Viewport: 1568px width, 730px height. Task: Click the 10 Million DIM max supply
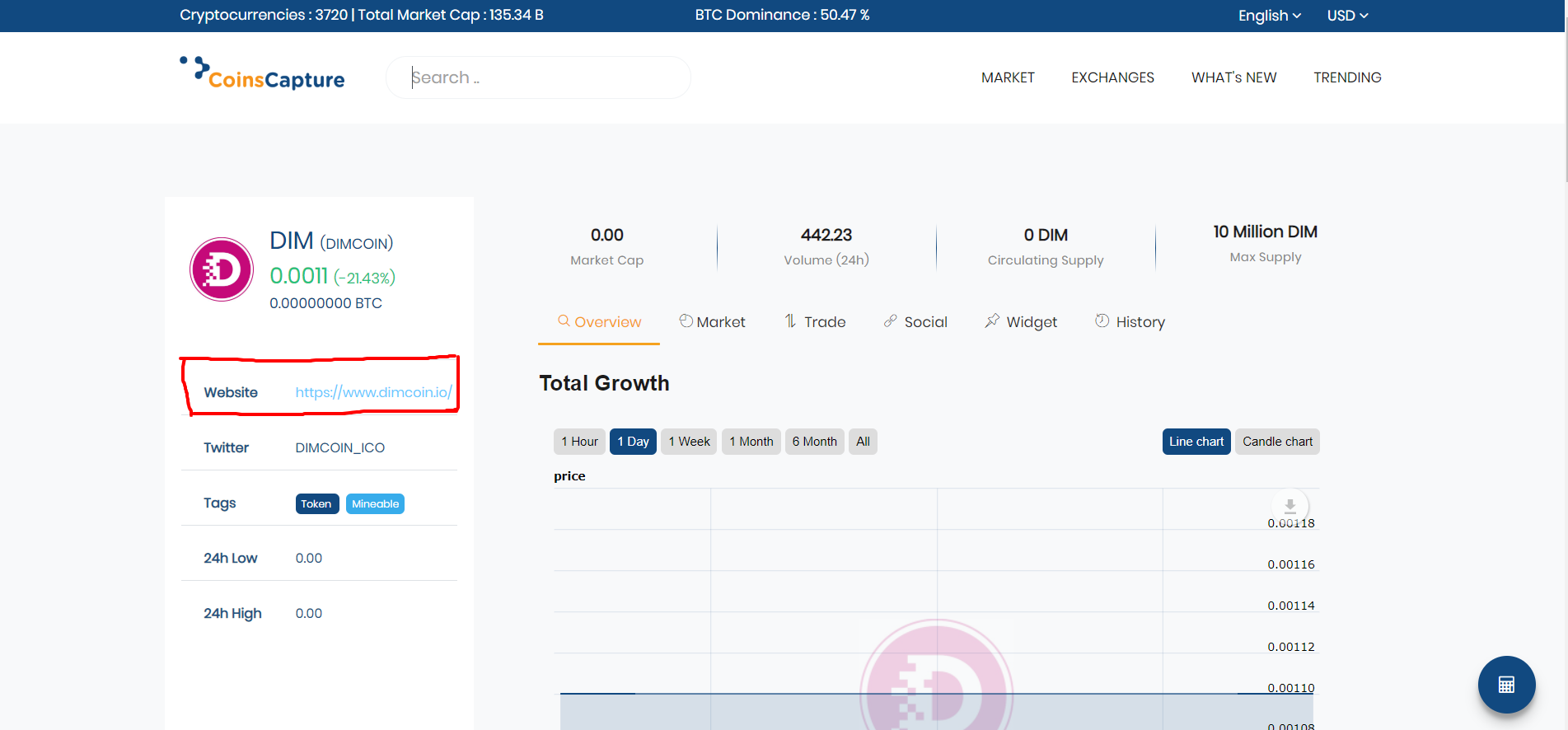[x=1265, y=232]
